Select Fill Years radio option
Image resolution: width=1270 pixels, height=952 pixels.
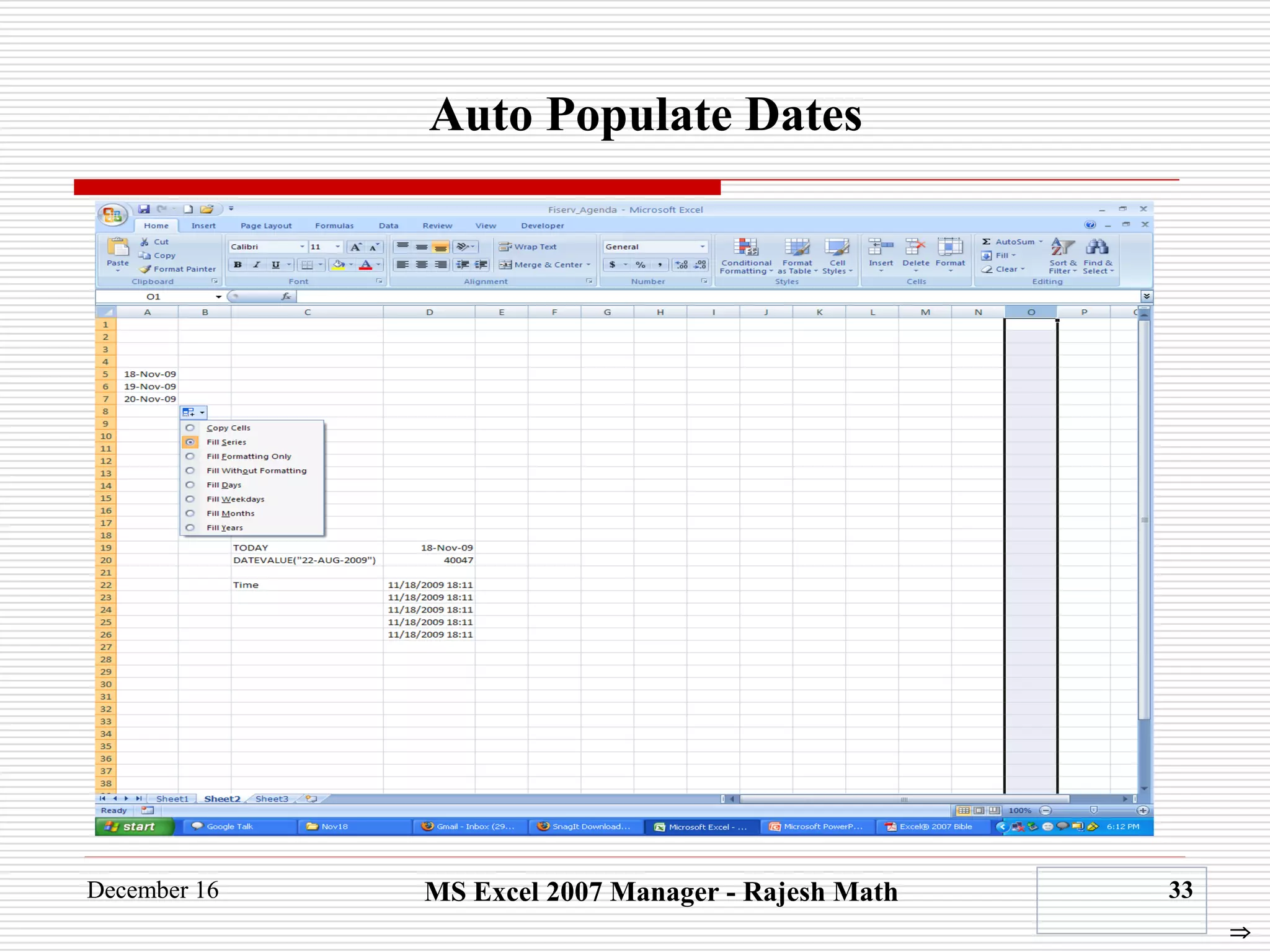point(190,527)
